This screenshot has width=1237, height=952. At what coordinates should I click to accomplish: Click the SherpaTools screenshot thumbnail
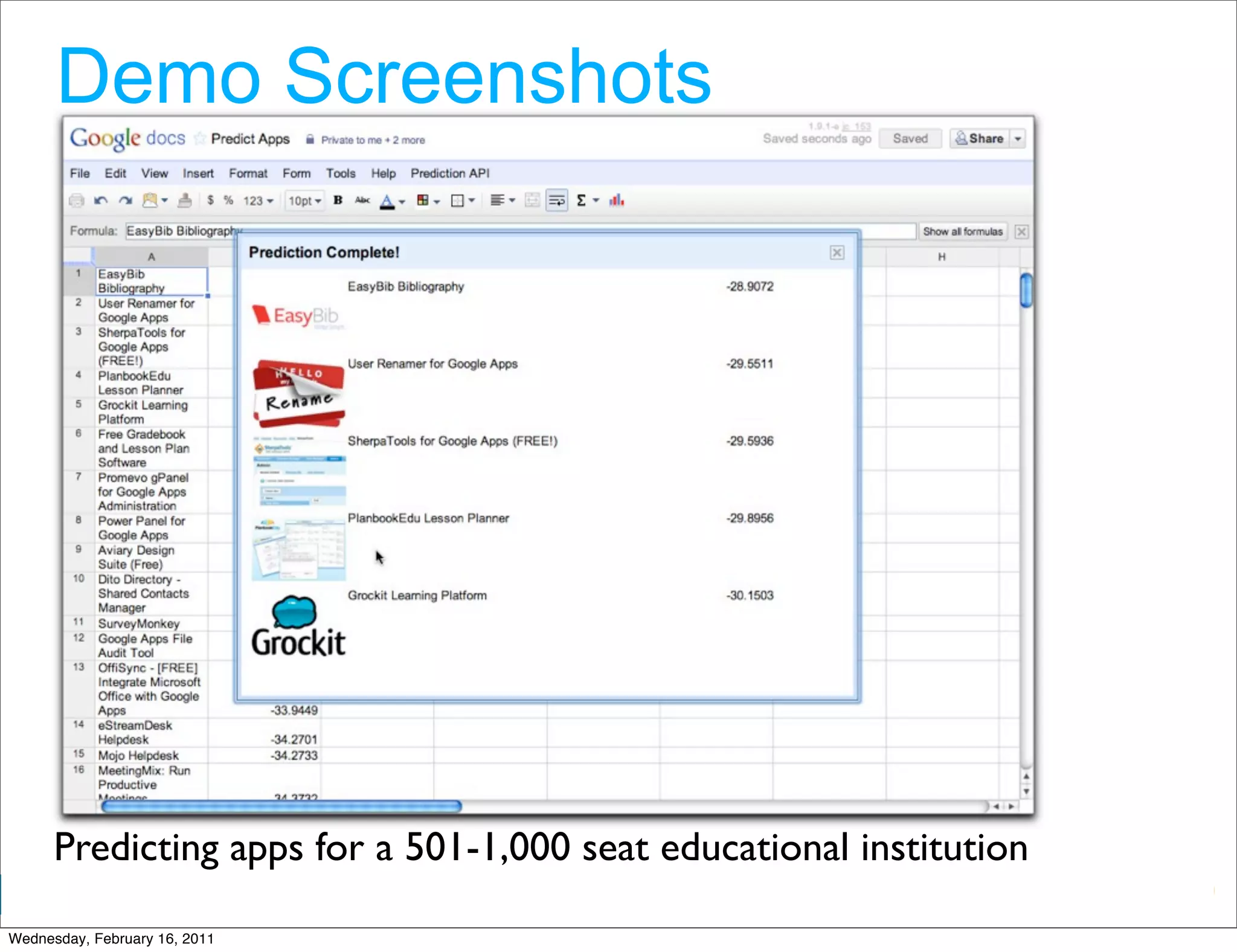point(299,471)
